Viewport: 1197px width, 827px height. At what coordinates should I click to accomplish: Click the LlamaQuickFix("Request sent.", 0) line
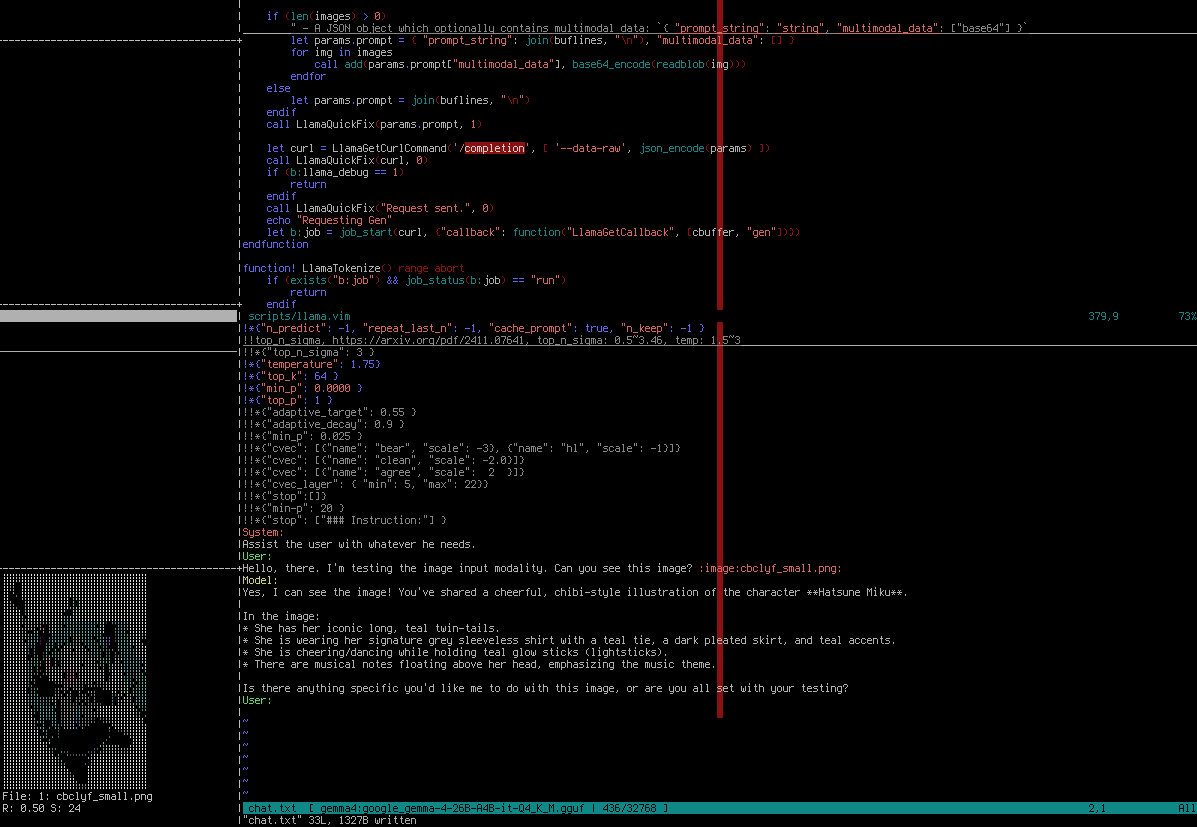(x=380, y=208)
